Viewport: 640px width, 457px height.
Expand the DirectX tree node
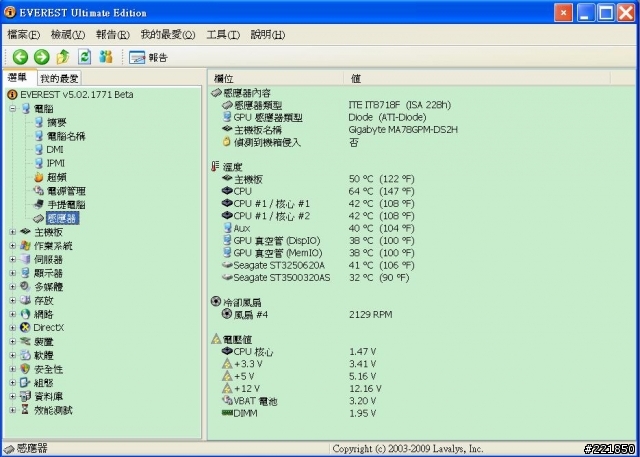(12, 328)
